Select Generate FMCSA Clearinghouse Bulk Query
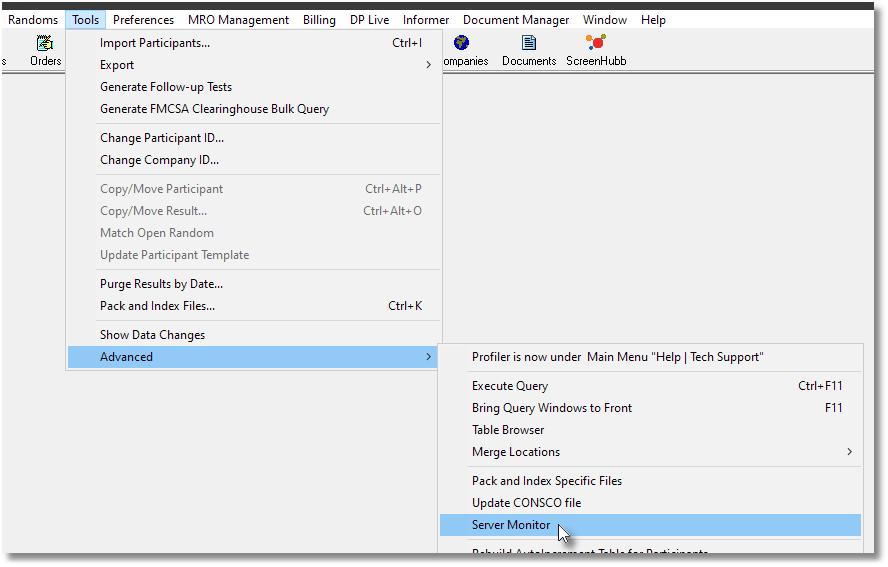The width and height of the screenshot is (888, 567). [214, 109]
